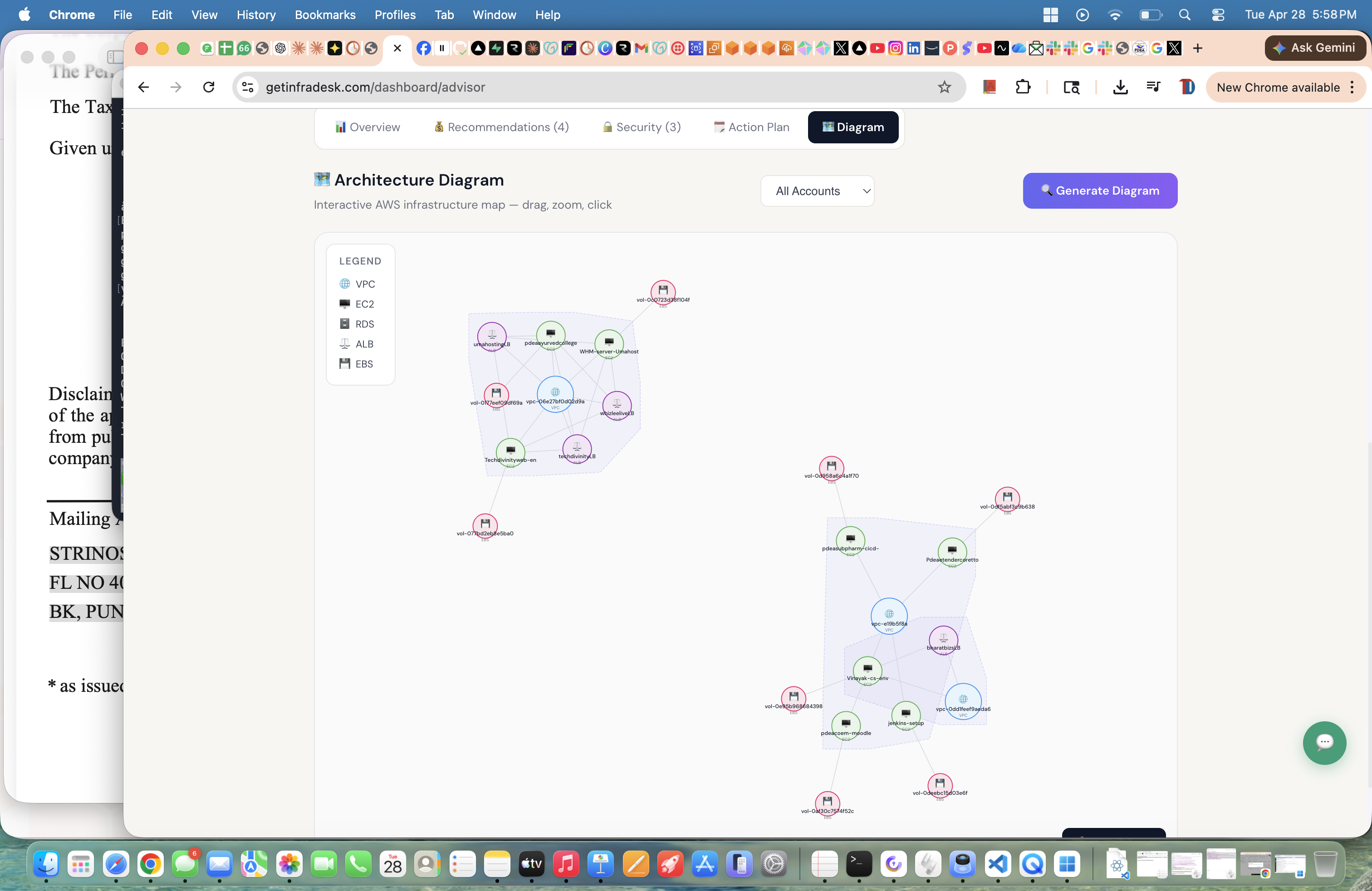This screenshot has width=1372, height=891.
Task: Select the vol-0e95b968684398 EBS node
Action: point(794,699)
